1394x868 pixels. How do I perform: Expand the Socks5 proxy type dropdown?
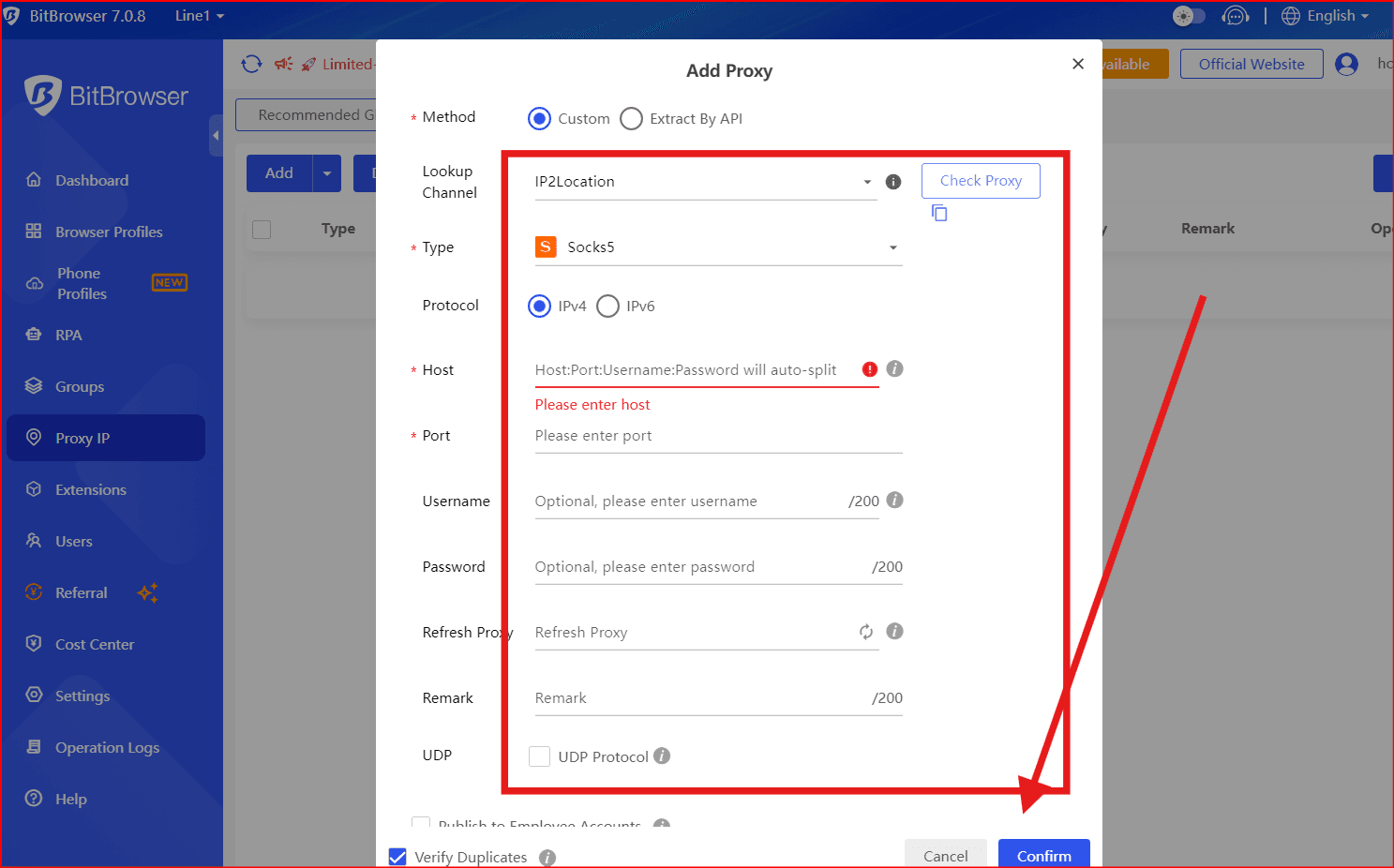717,247
